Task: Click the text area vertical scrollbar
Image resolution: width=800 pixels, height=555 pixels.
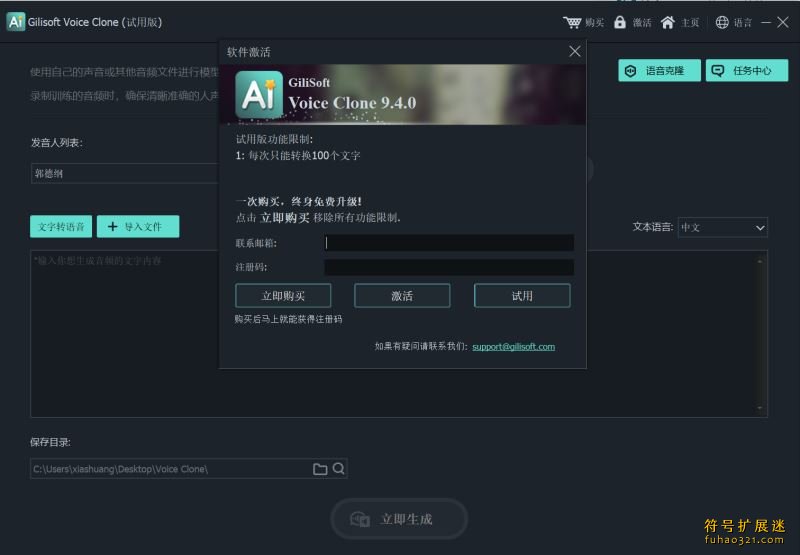Action: [x=760, y=334]
